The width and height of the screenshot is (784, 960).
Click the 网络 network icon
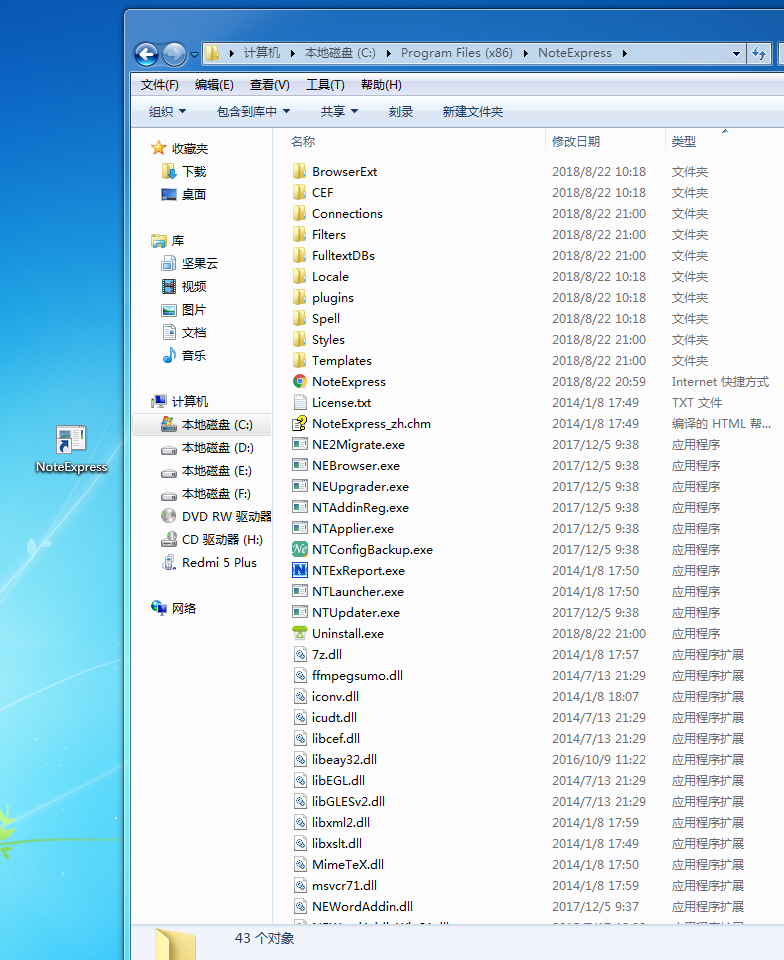pos(159,608)
